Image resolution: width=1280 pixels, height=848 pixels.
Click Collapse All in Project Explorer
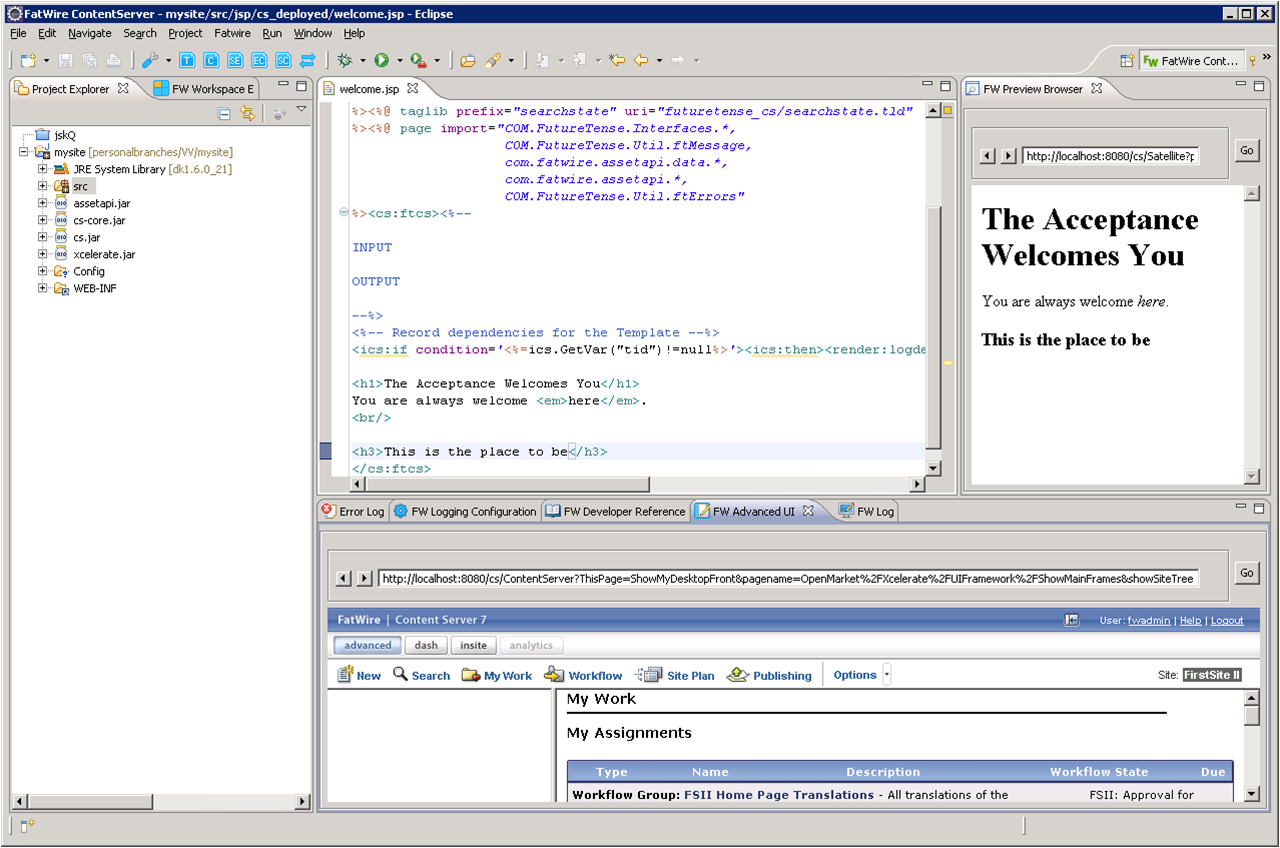click(x=224, y=114)
